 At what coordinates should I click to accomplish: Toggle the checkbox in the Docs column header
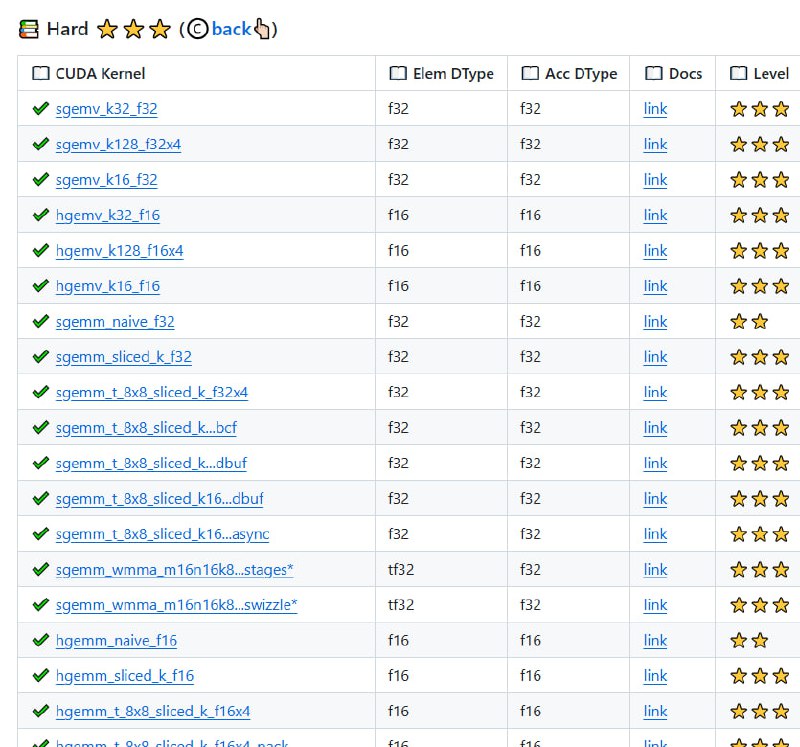pos(654,73)
